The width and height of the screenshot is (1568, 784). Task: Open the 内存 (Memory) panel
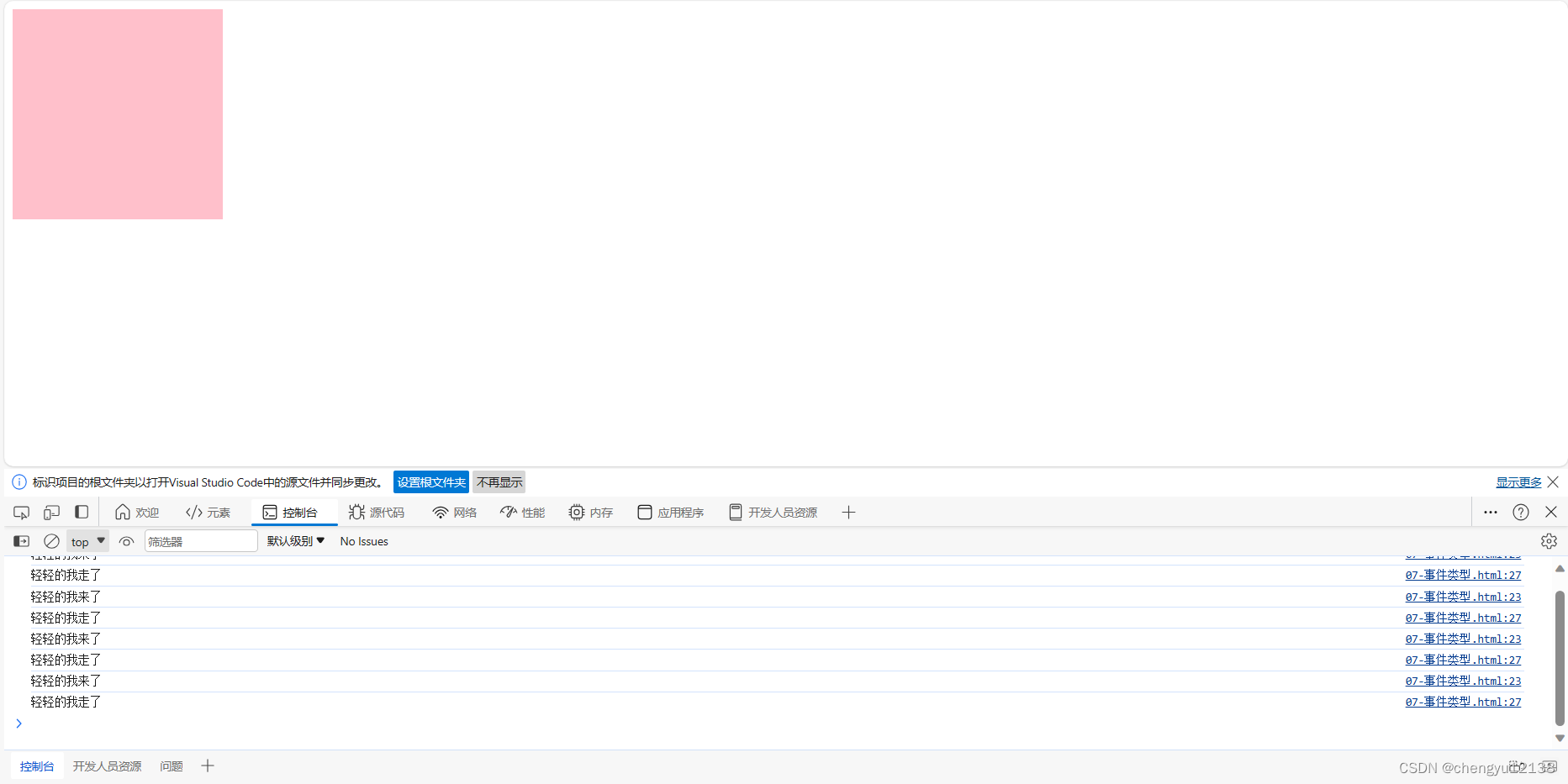(x=590, y=512)
